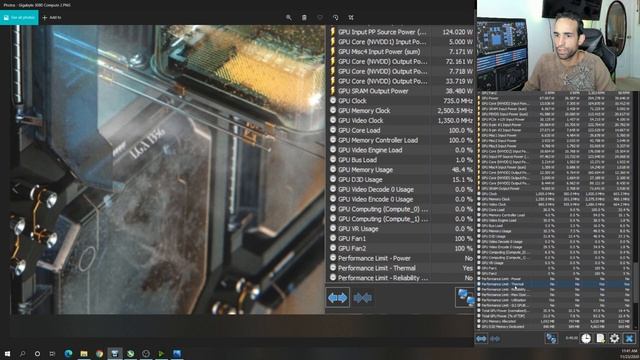The height and width of the screenshot is (360, 640).
Task: Select GPU Input PP Source Power row
Action: (400, 32)
